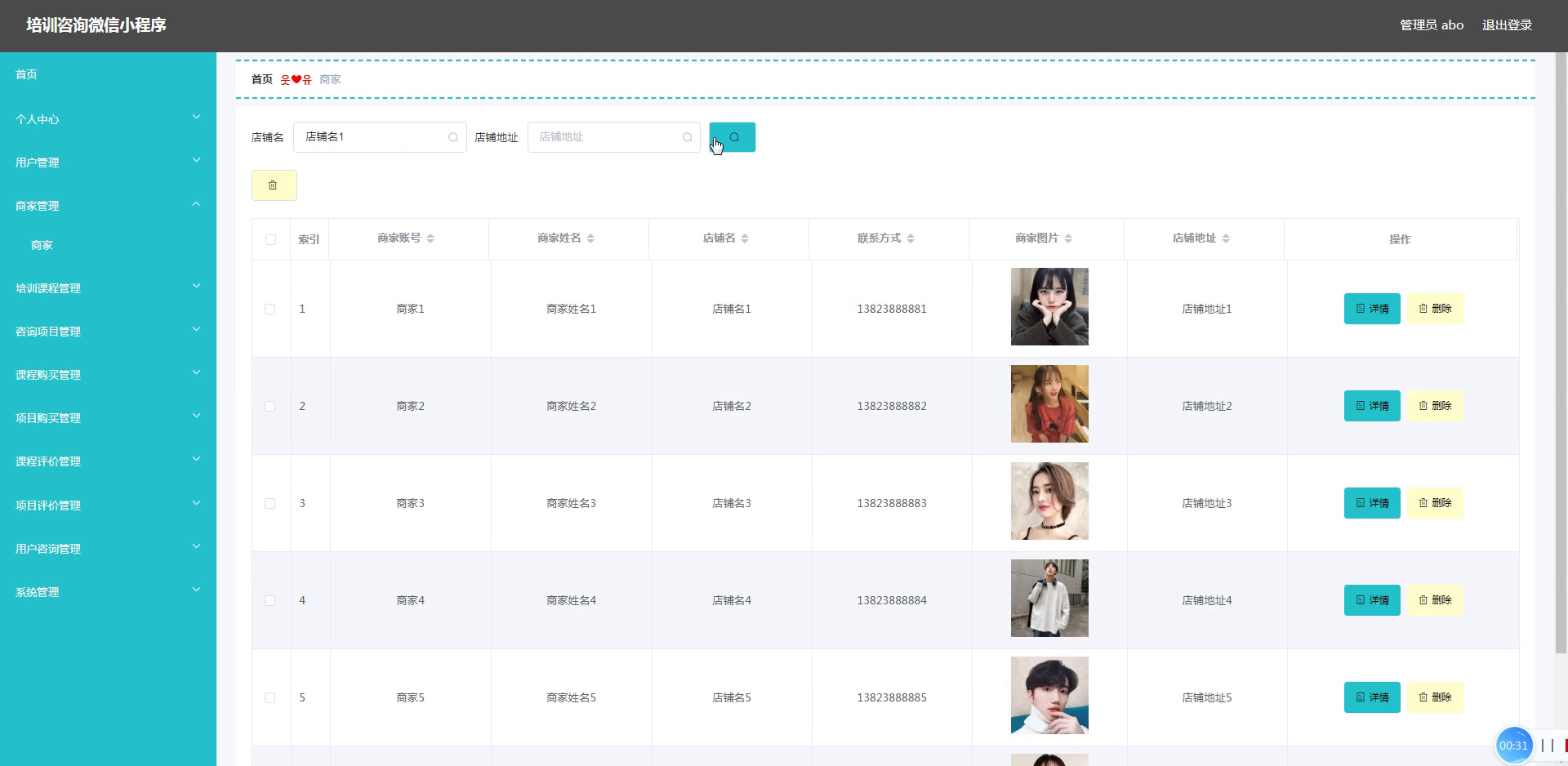The height and width of the screenshot is (766, 1568).
Task: Expand 用户咨询管理 menu
Action: (108, 548)
